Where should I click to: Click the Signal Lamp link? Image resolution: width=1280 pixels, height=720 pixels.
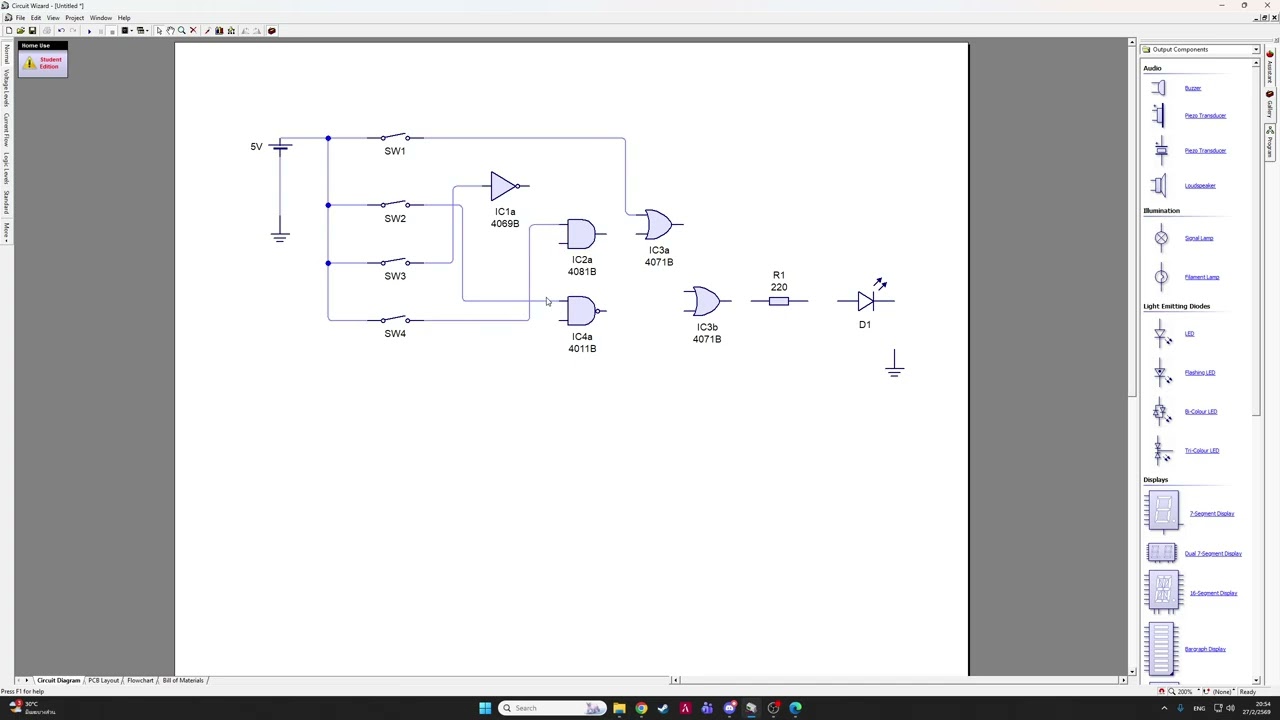(1199, 238)
